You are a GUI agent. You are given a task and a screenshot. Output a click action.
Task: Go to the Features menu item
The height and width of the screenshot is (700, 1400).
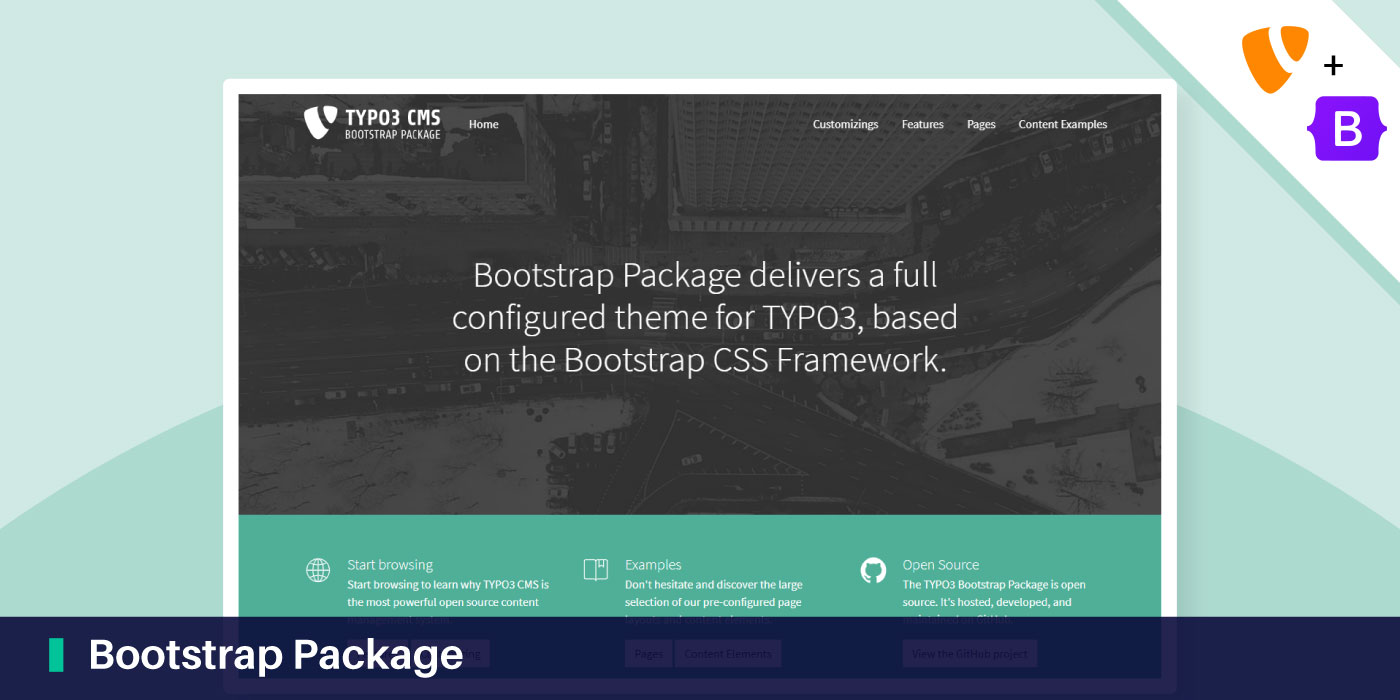pyautogui.click(x=922, y=124)
